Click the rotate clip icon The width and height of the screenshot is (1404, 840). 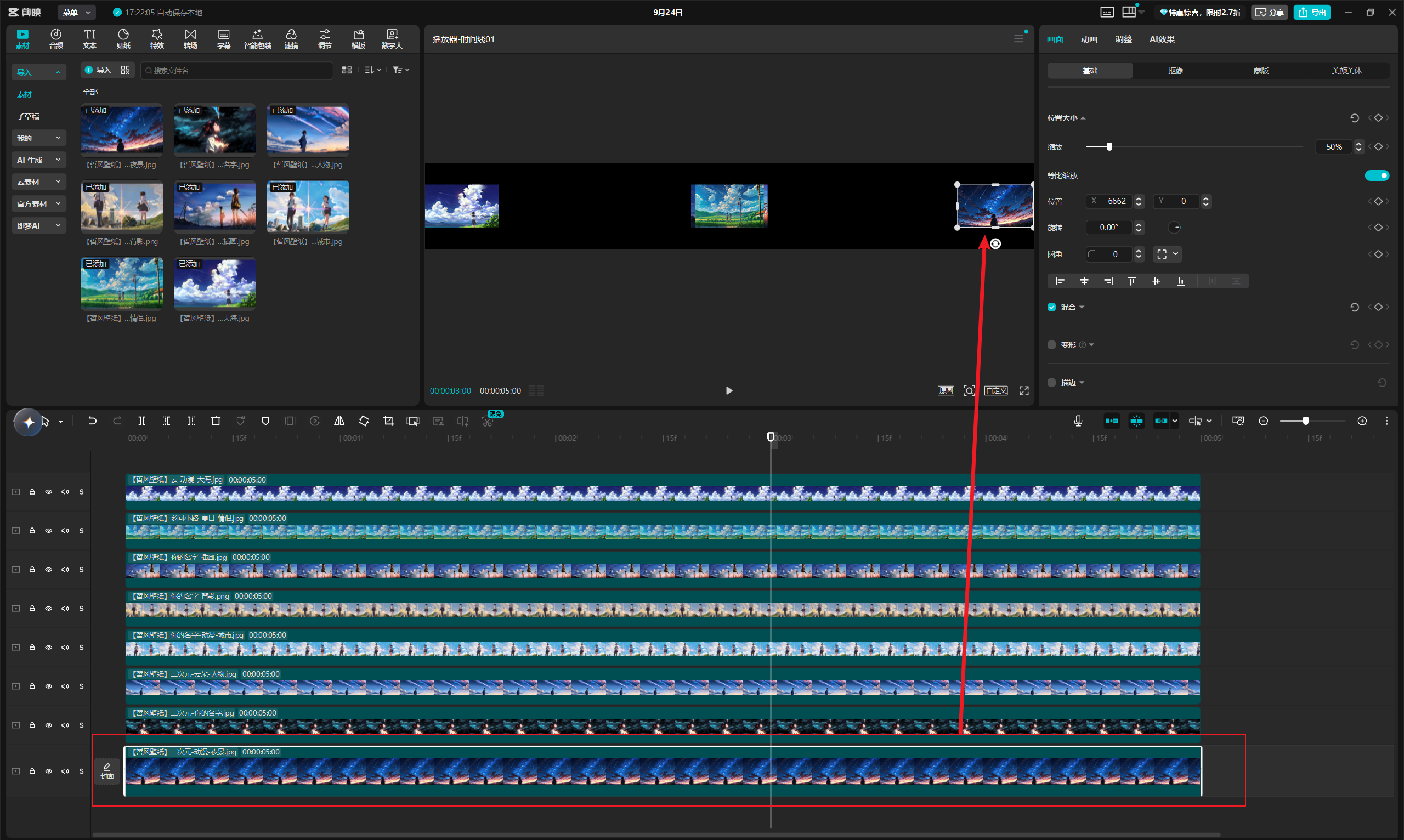pos(364,421)
